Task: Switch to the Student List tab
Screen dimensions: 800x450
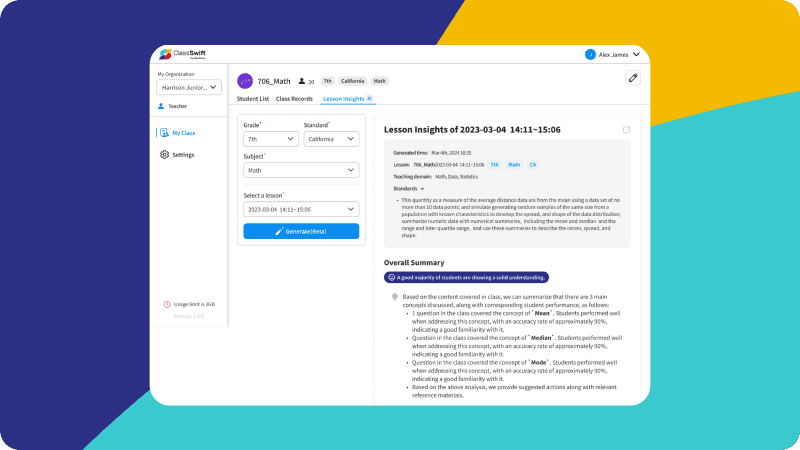Action: pos(253,98)
